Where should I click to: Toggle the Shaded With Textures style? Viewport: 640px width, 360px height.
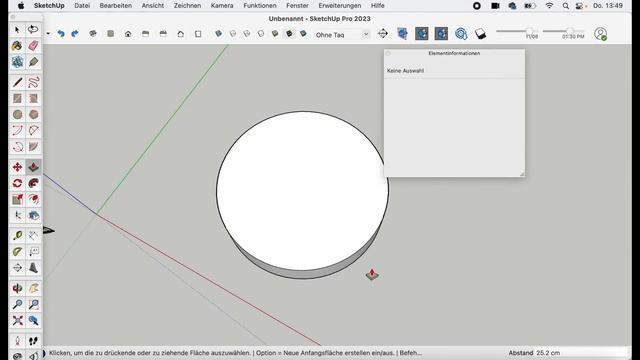pyautogui.click(x=289, y=34)
